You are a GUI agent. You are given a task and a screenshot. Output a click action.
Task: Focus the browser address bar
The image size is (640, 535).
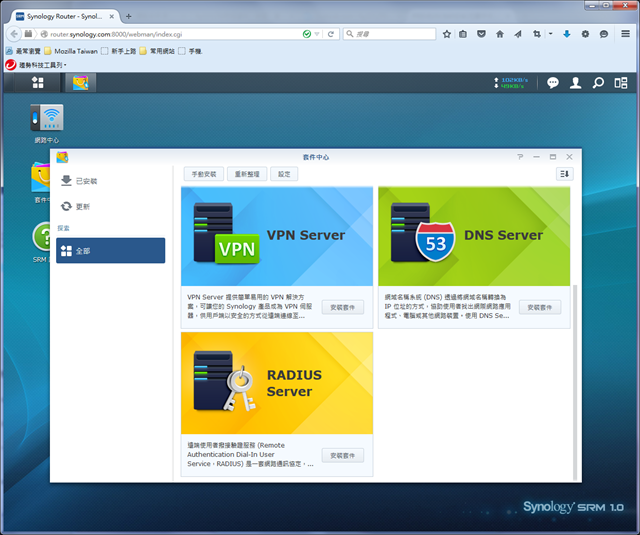[176, 34]
